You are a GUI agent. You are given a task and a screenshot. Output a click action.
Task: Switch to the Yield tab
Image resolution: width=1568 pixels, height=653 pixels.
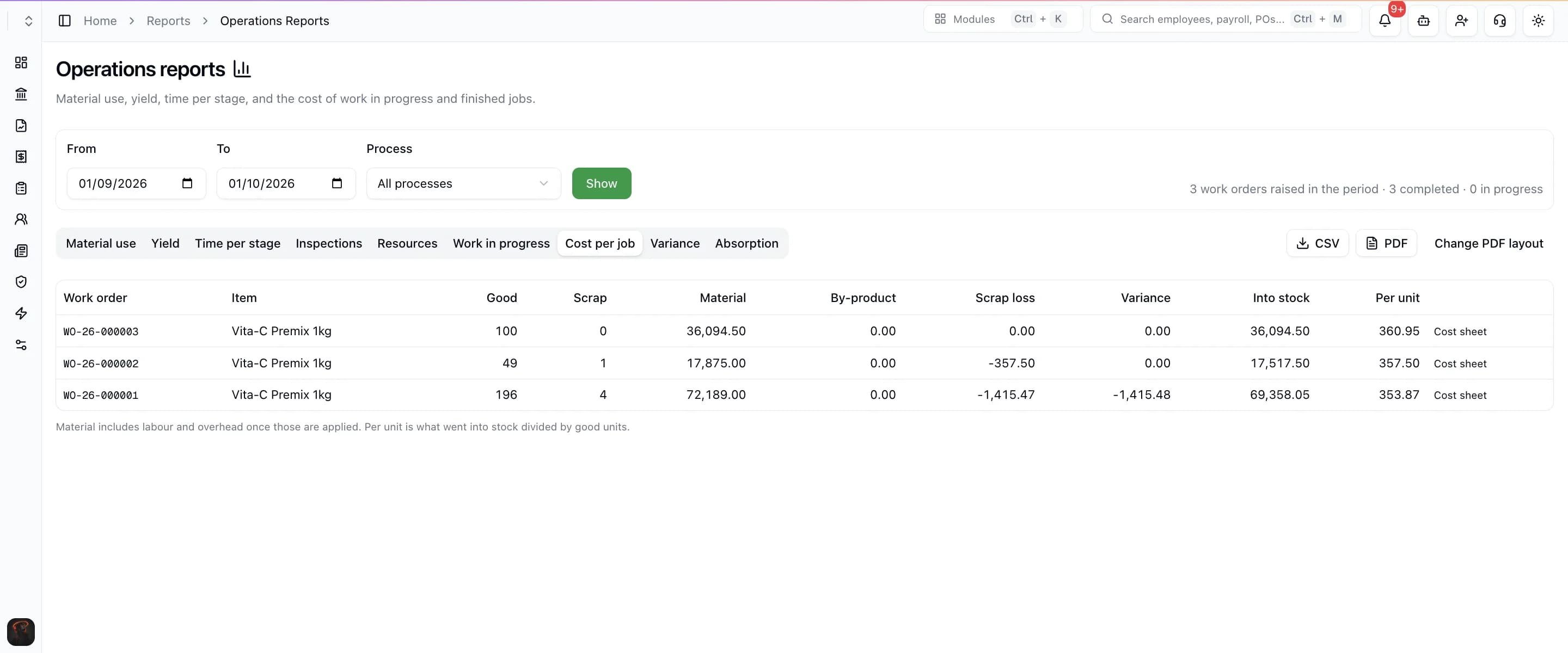coord(165,243)
